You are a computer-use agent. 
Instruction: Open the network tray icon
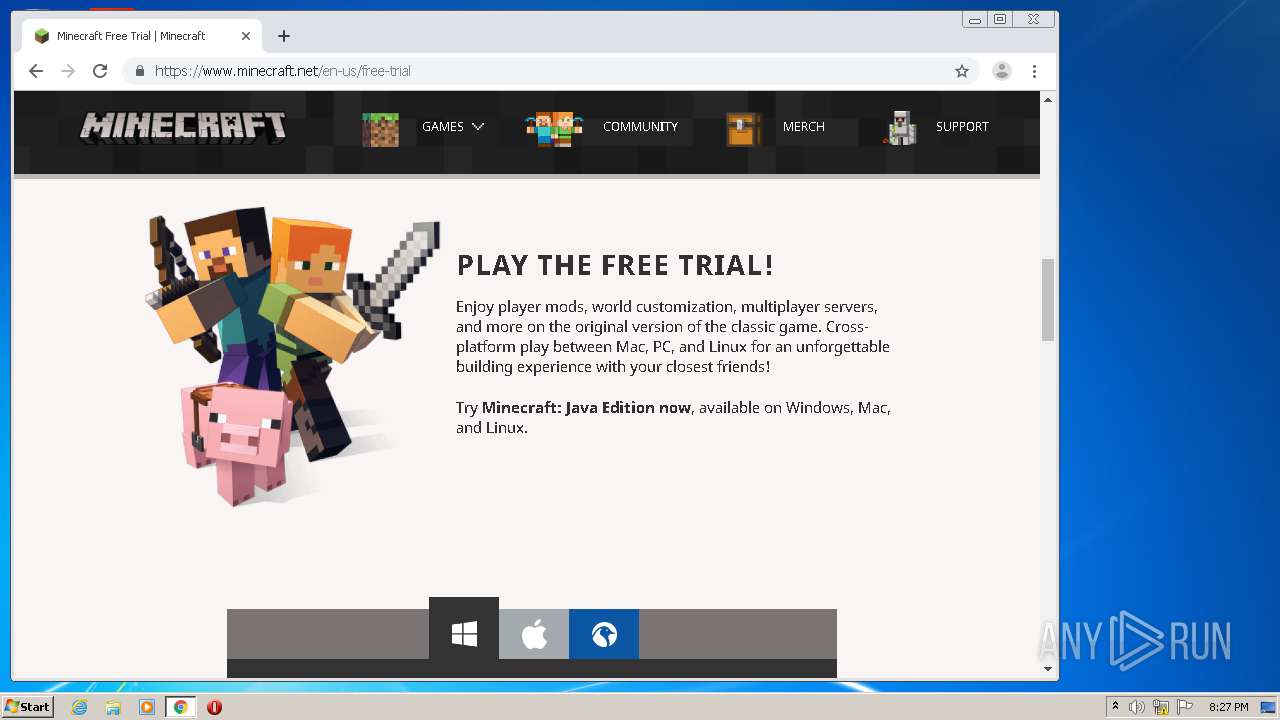pos(1161,707)
